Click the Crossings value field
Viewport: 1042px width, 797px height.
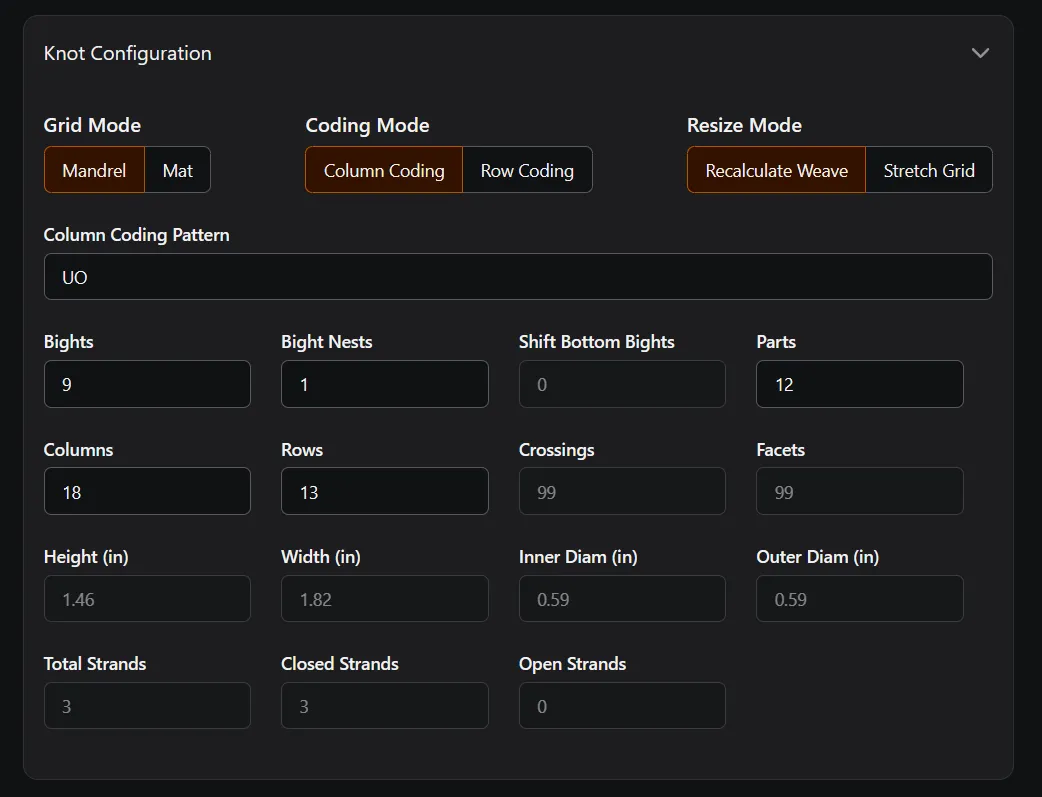pyautogui.click(x=622, y=491)
